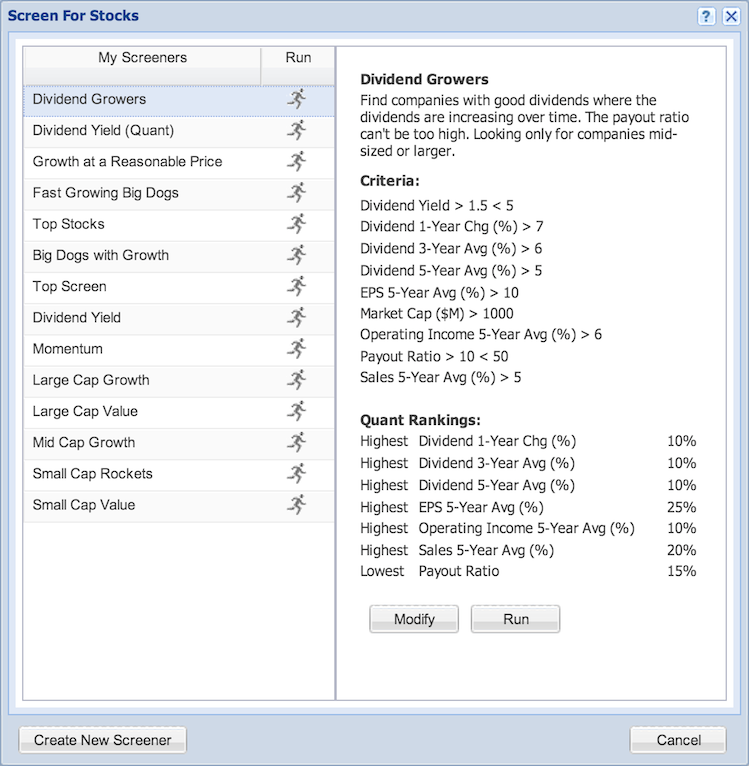Run the Small Cap Rockets screener icon
The height and width of the screenshot is (766, 749).
click(296, 474)
